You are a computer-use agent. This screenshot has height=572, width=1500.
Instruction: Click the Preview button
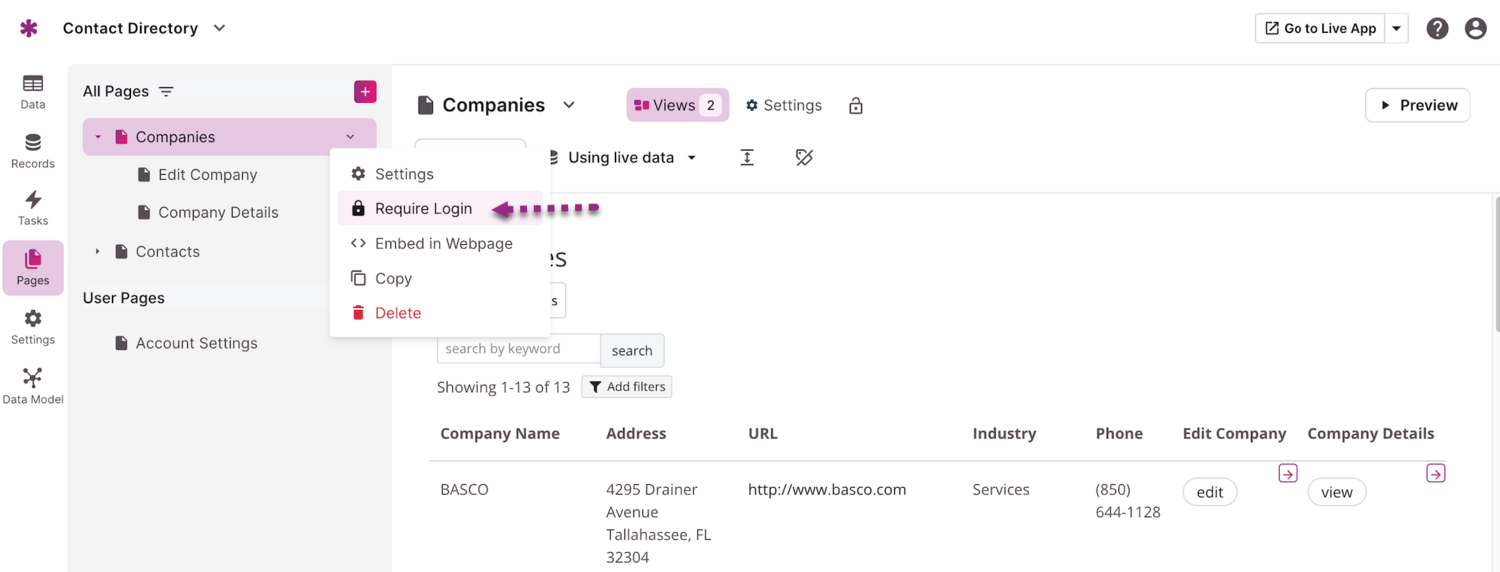pos(1417,105)
